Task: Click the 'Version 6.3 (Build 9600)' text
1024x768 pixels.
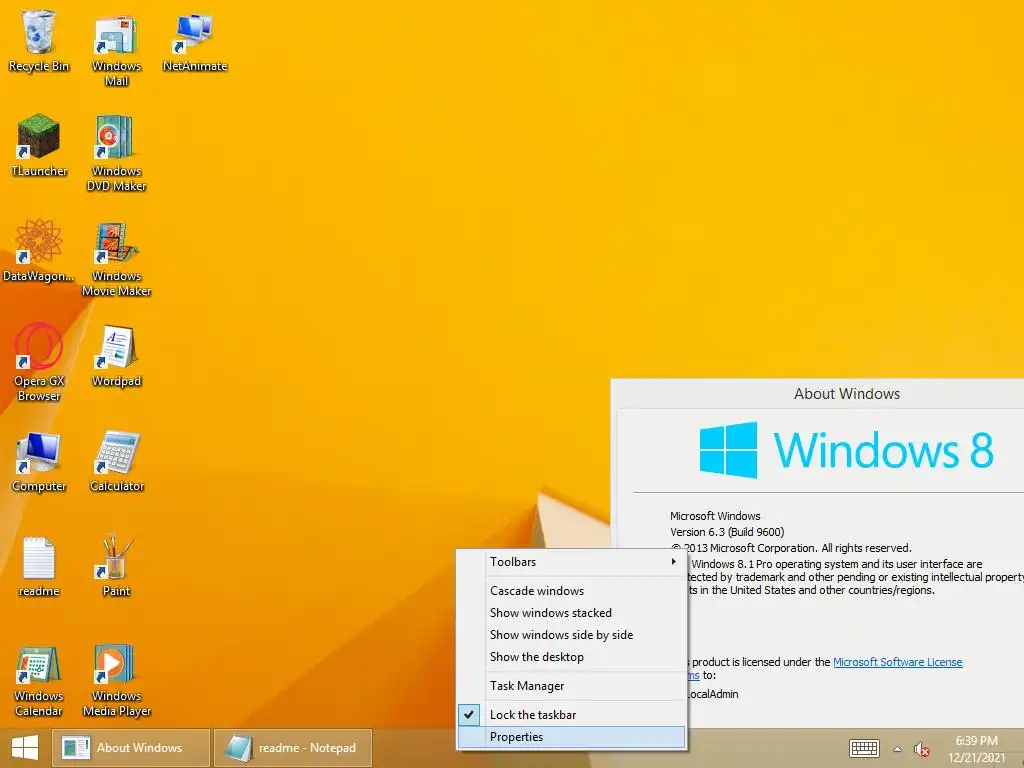Action: [x=727, y=532]
